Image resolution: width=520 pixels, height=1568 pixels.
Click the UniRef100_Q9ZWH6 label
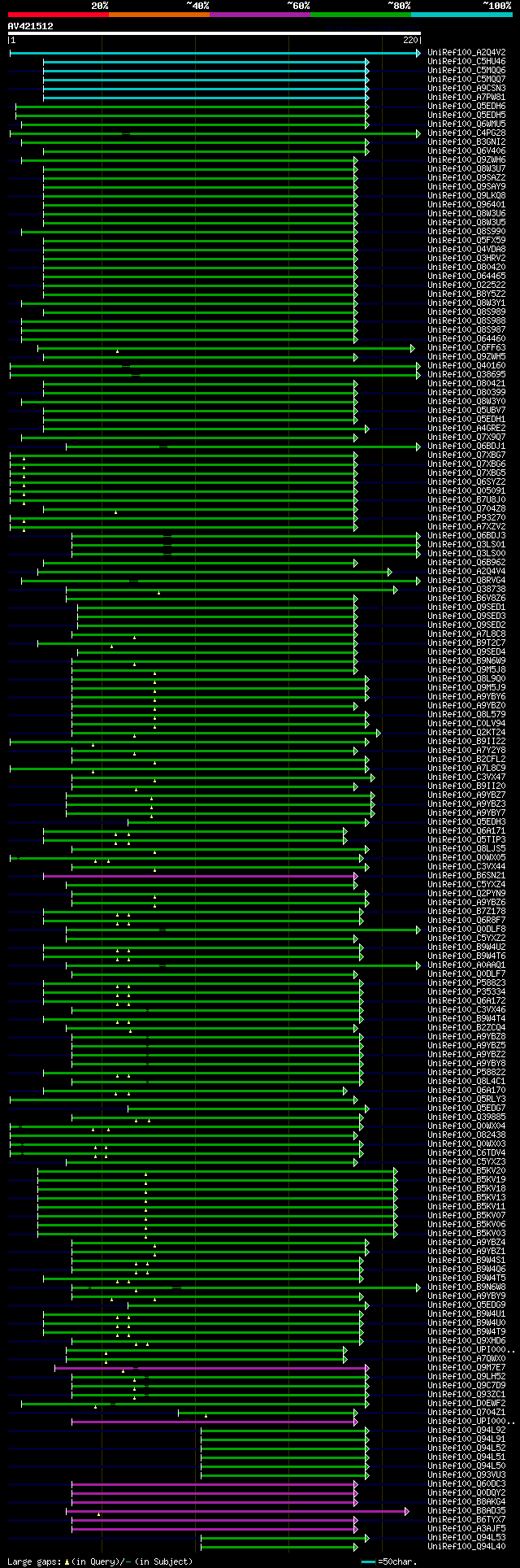click(x=466, y=160)
